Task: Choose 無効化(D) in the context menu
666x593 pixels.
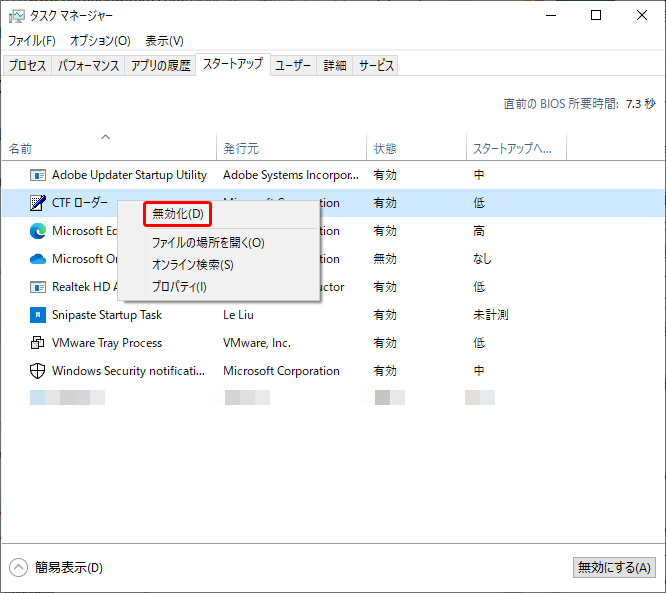Action: (x=178, y=214)
